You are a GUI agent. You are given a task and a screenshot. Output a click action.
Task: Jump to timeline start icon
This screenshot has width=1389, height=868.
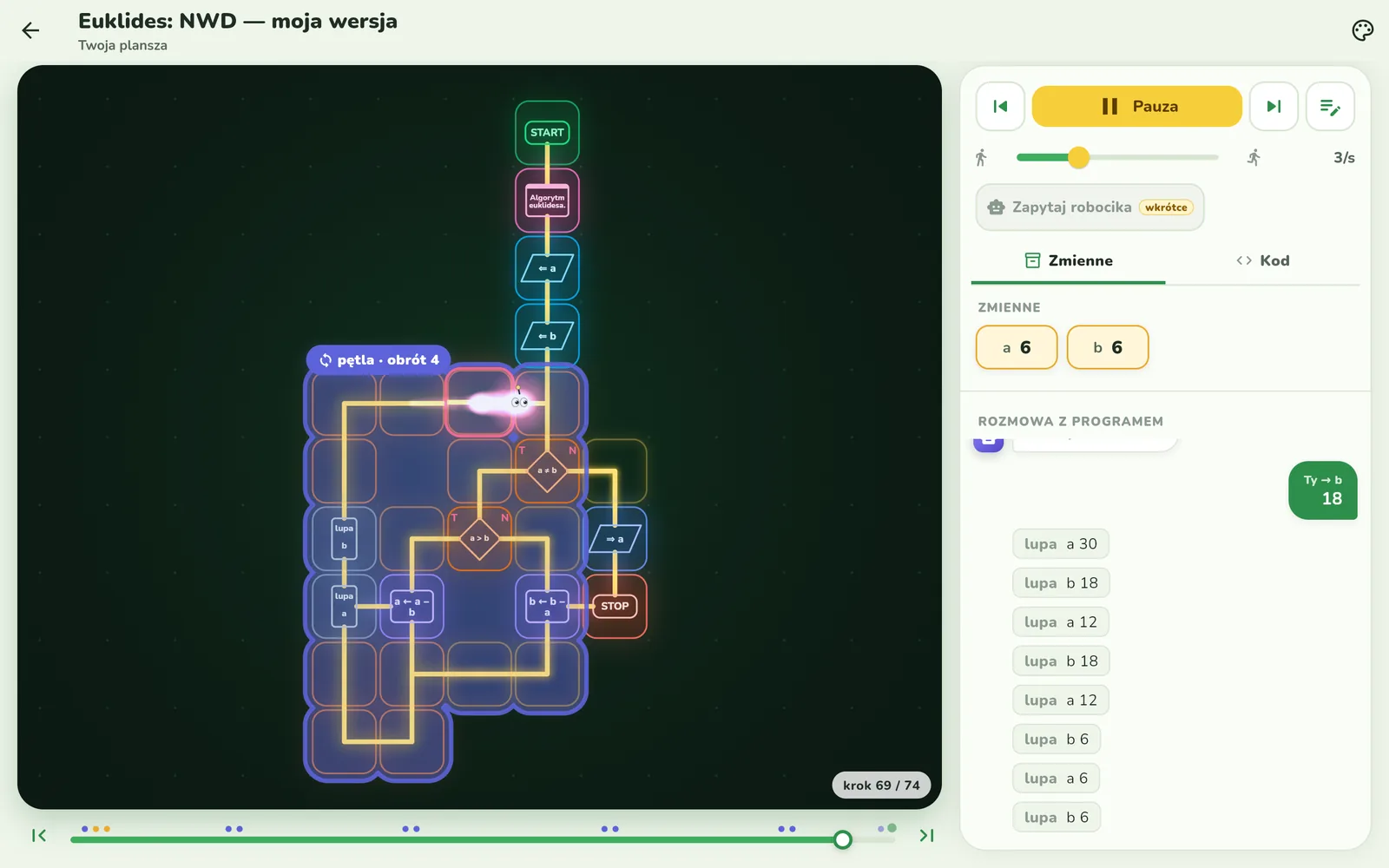39,836
